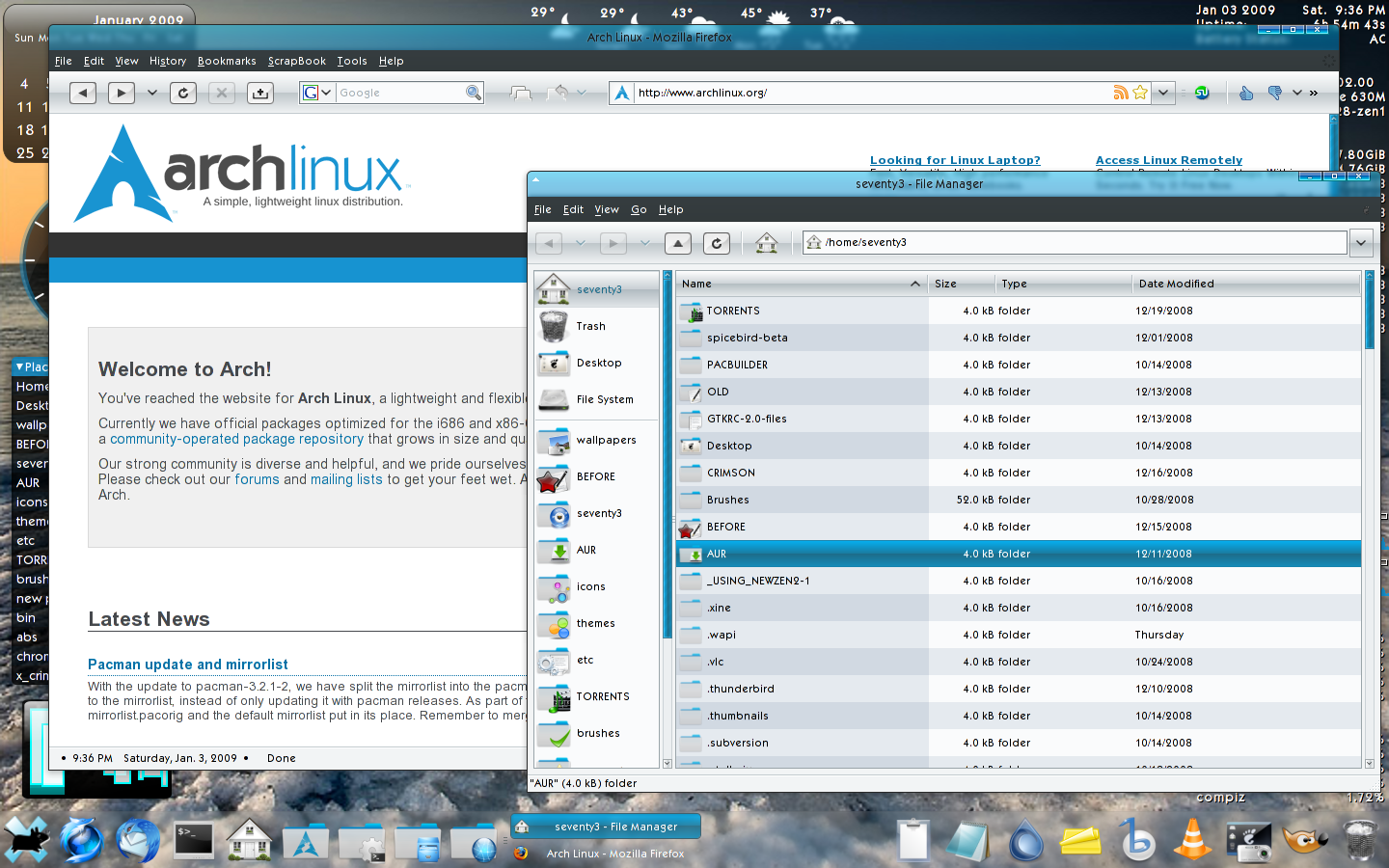Click the search magnifier in Firefox's Google box

pyautogui.click(x=473, y=93)
